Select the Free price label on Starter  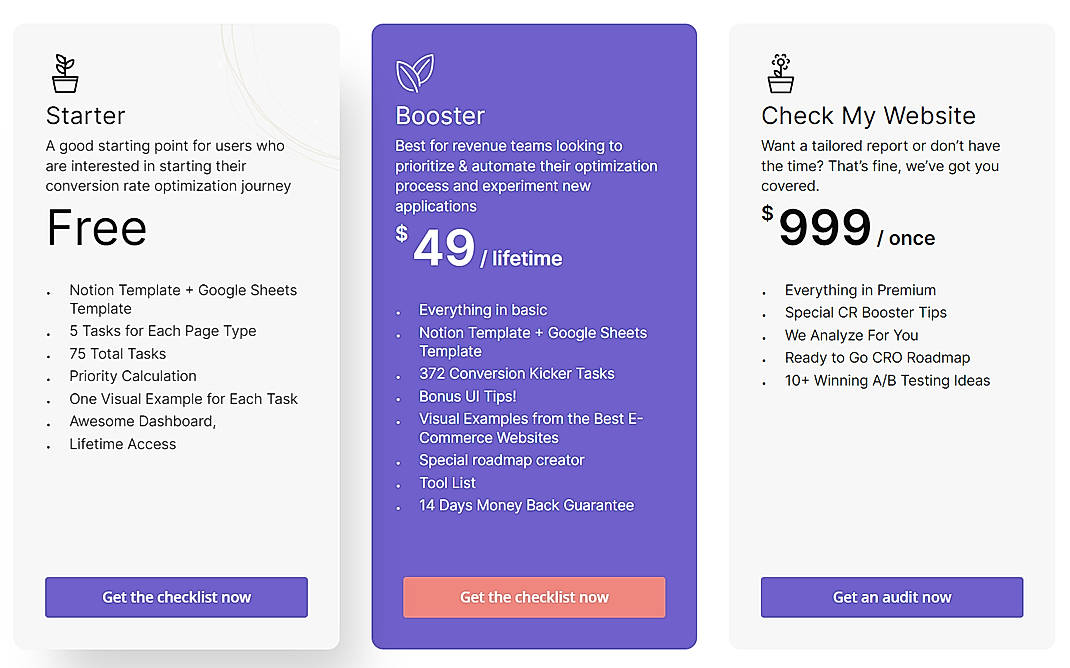[96, 229]
